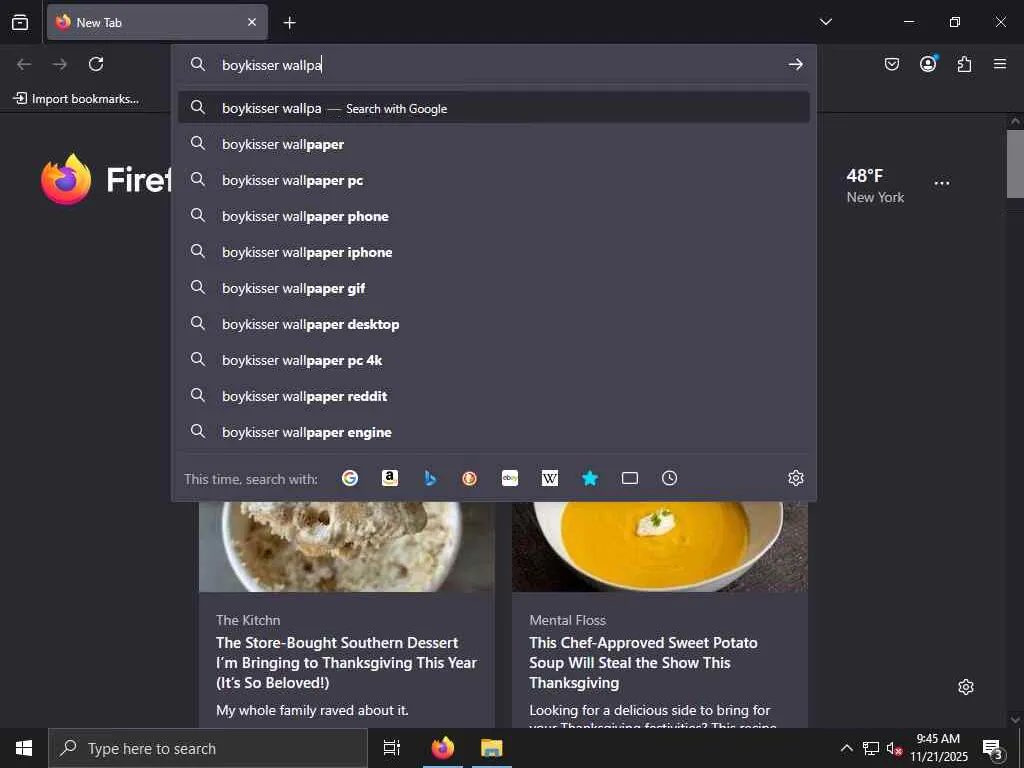
Task: Choose suggestion boykisser wallpaper desktop
Action: tap(494, 323)
